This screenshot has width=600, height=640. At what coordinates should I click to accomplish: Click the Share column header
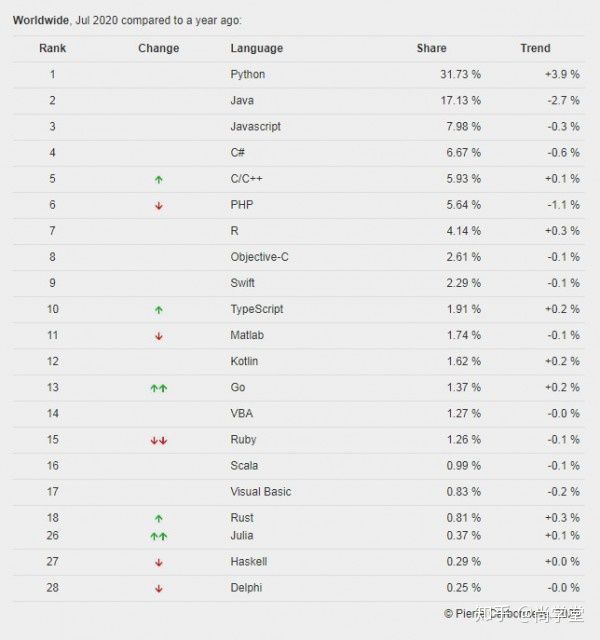431,48
